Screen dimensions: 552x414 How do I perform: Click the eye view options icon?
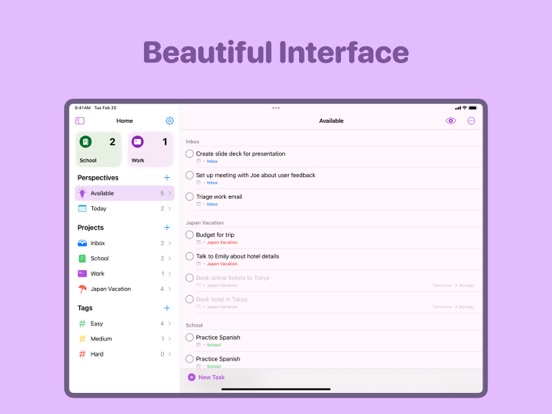(451, 121)
